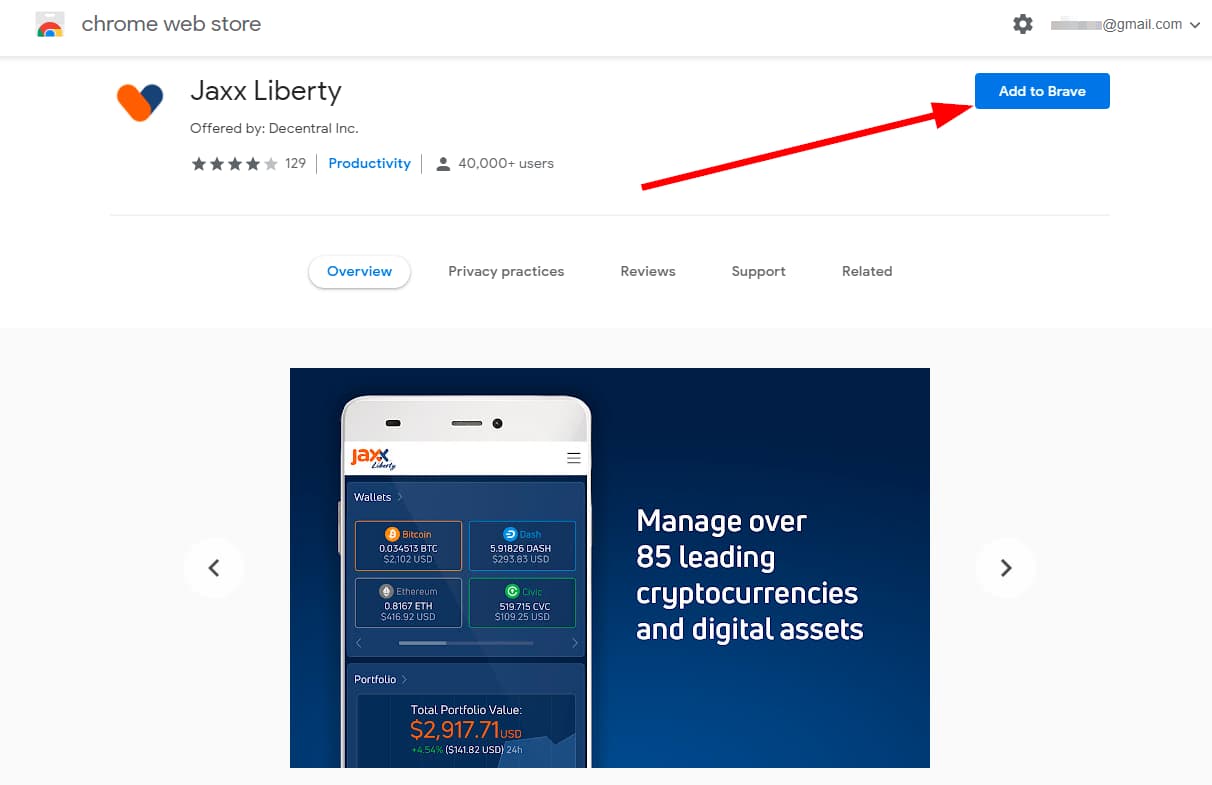Go to previous screenshot with left arrow
The width and height of the screenshot is (1212, 785).
(214, 568)
